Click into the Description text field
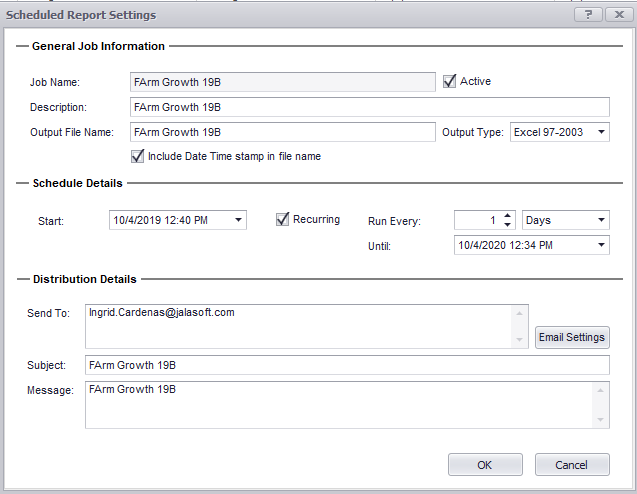 click(369, 107)
